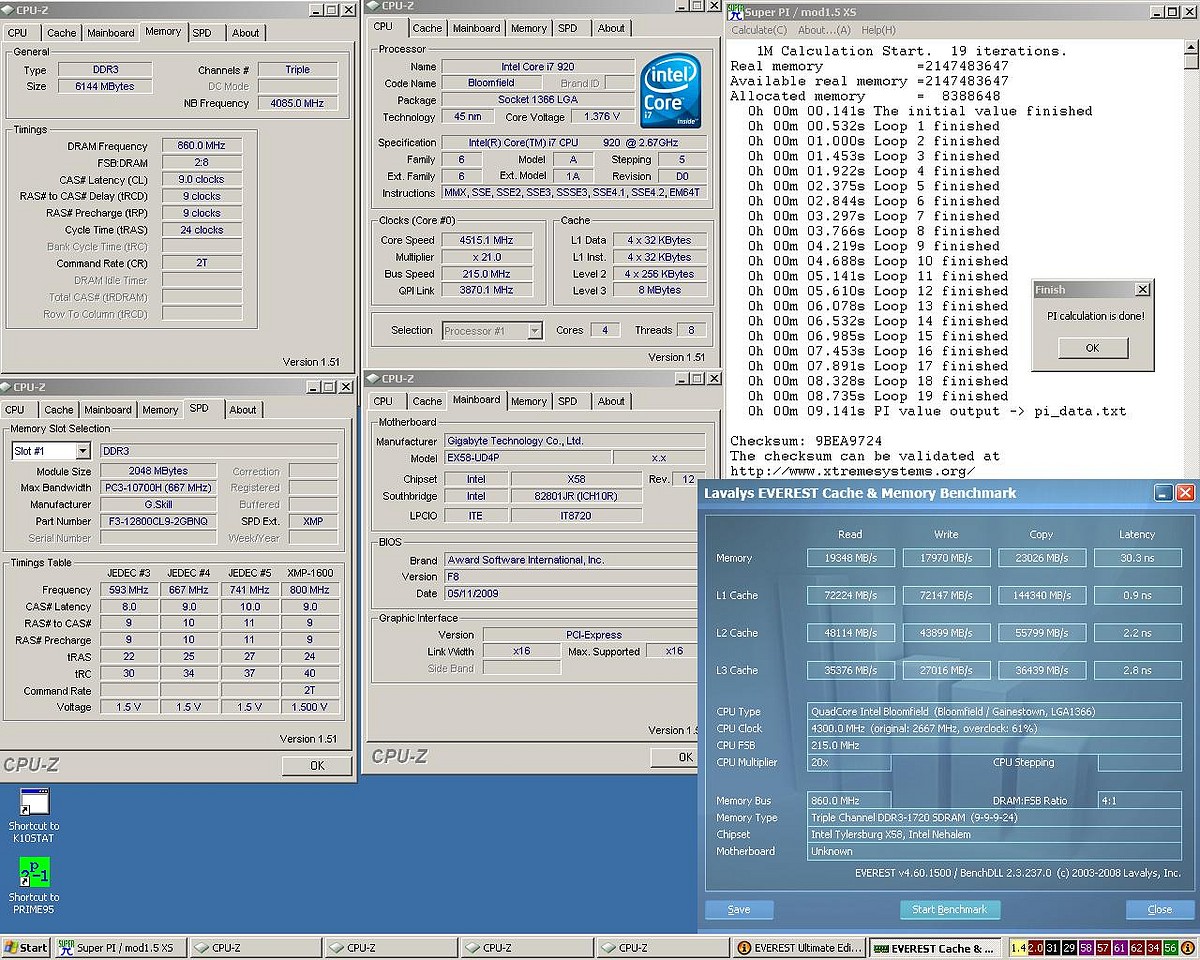Click the tray icon showing 62
The height and width of the screenshot is (960, 1200).
[x=1138, y=947]
